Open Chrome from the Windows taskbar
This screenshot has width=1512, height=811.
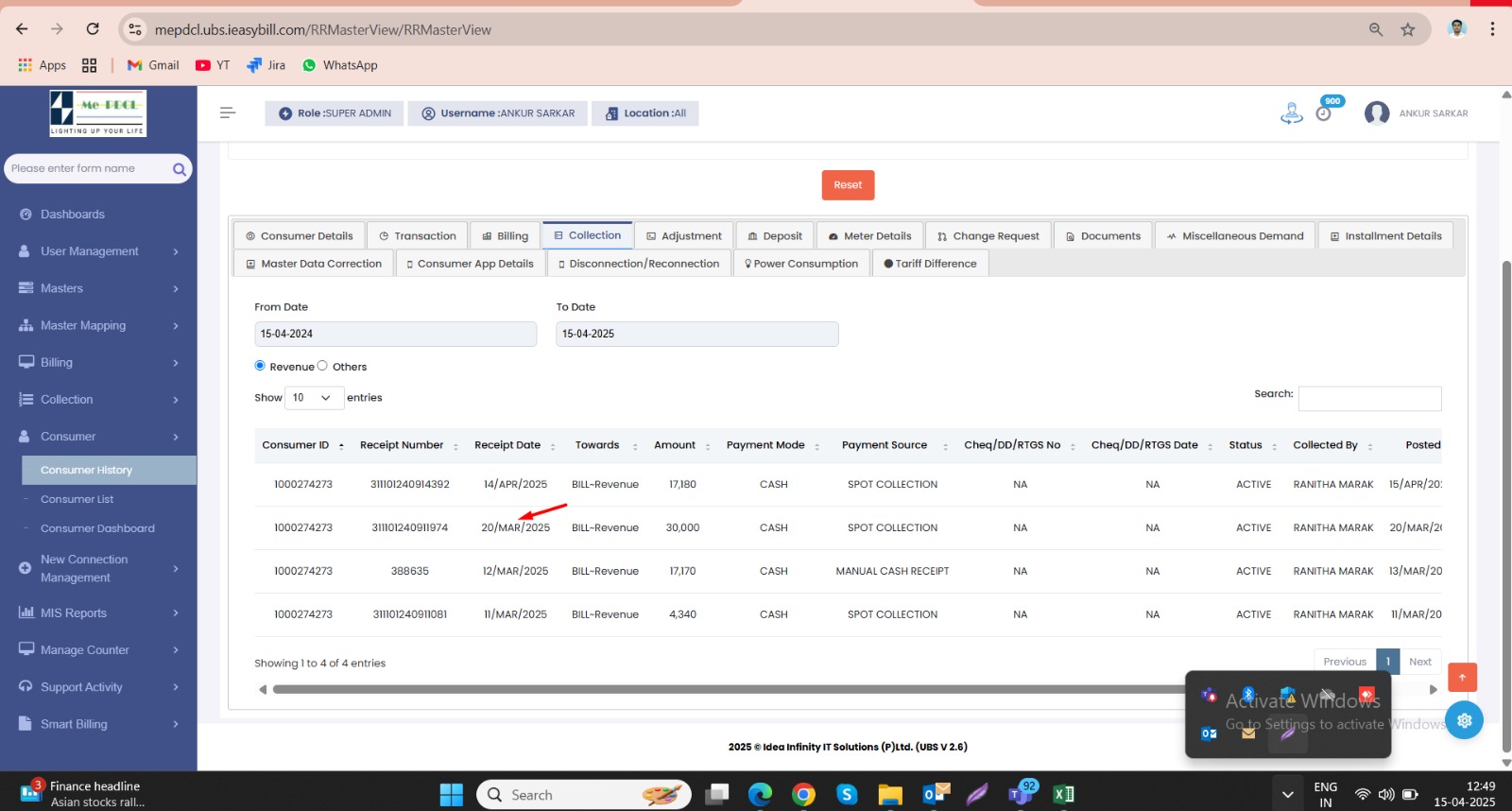[803, 795]
